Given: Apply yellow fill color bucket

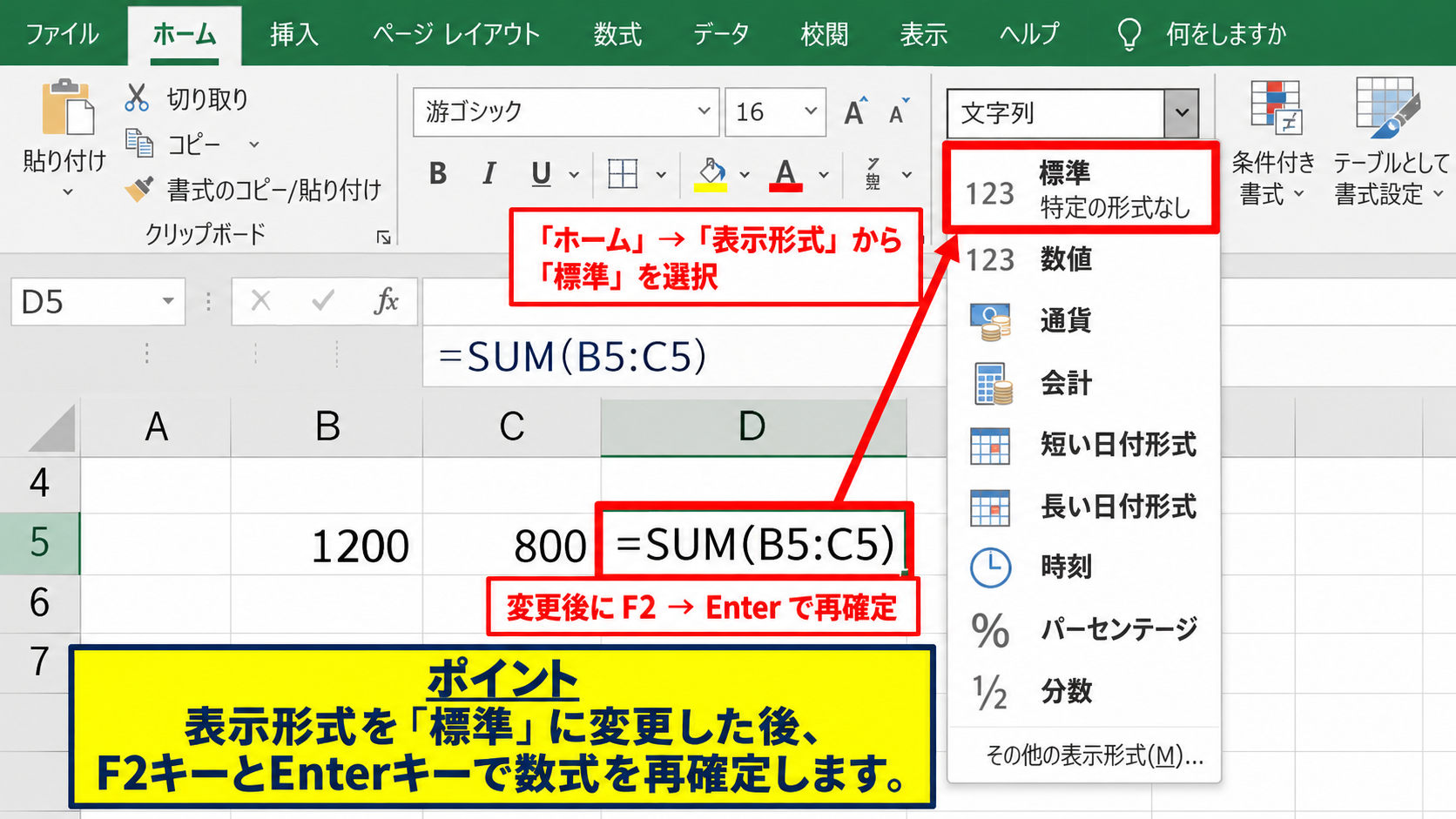Looking at the screenshot, I should pos(711,174).
